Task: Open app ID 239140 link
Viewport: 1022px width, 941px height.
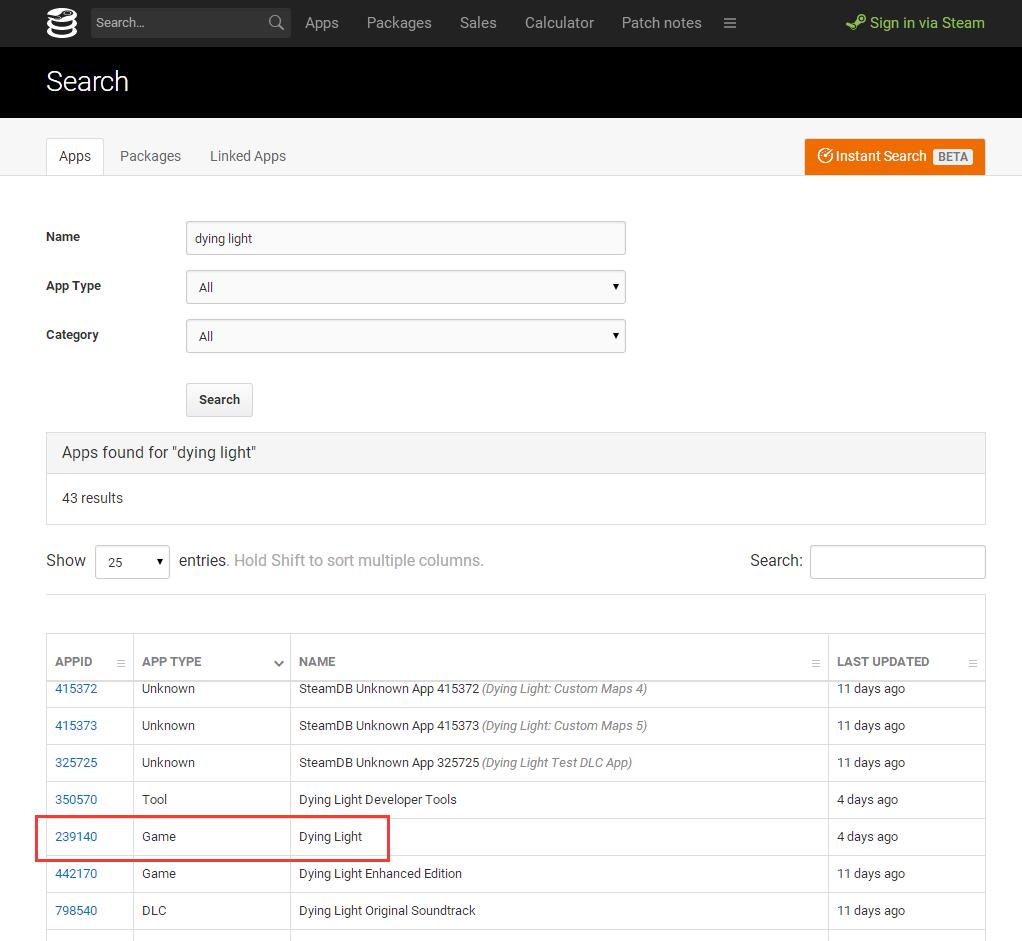Action: 76,837
